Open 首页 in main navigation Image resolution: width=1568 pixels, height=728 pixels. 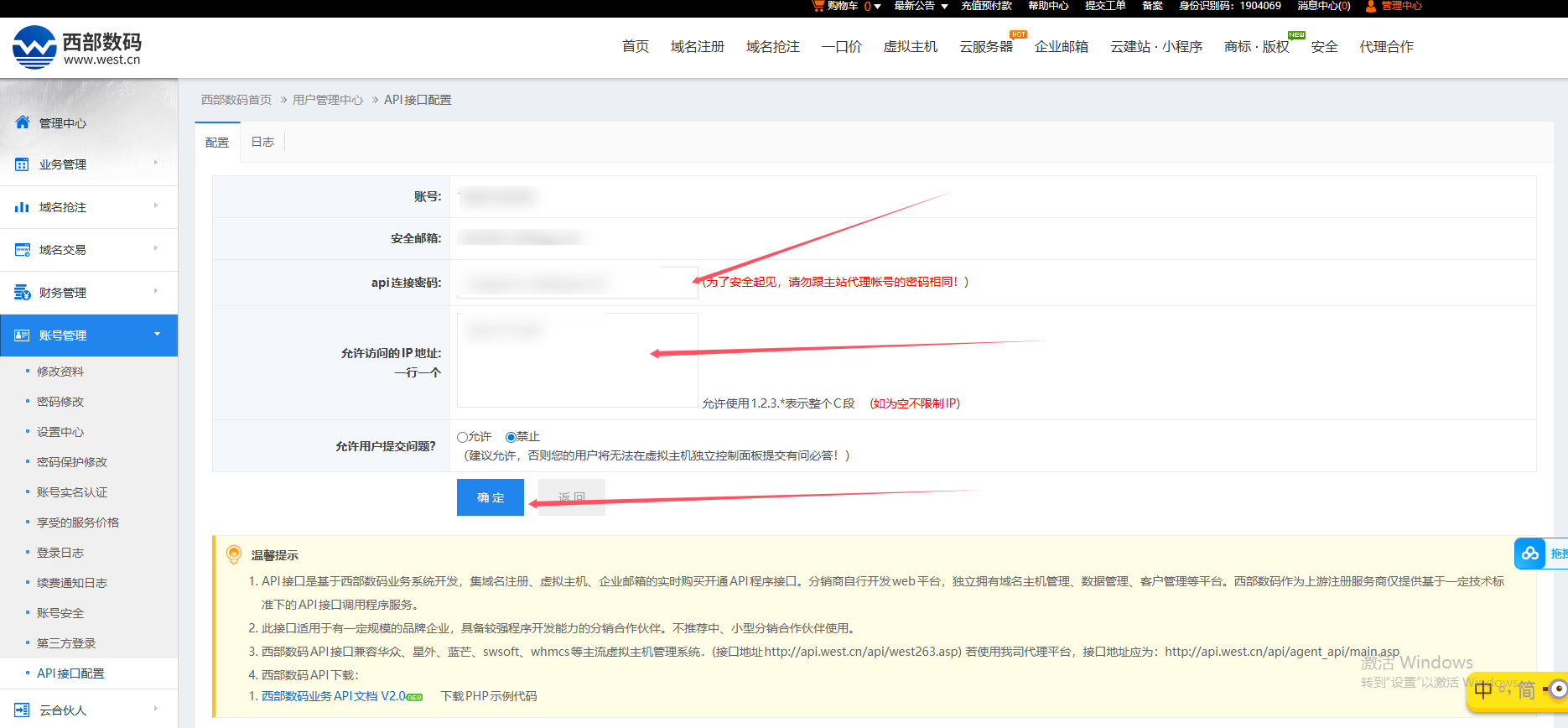[x=636, y=47]
